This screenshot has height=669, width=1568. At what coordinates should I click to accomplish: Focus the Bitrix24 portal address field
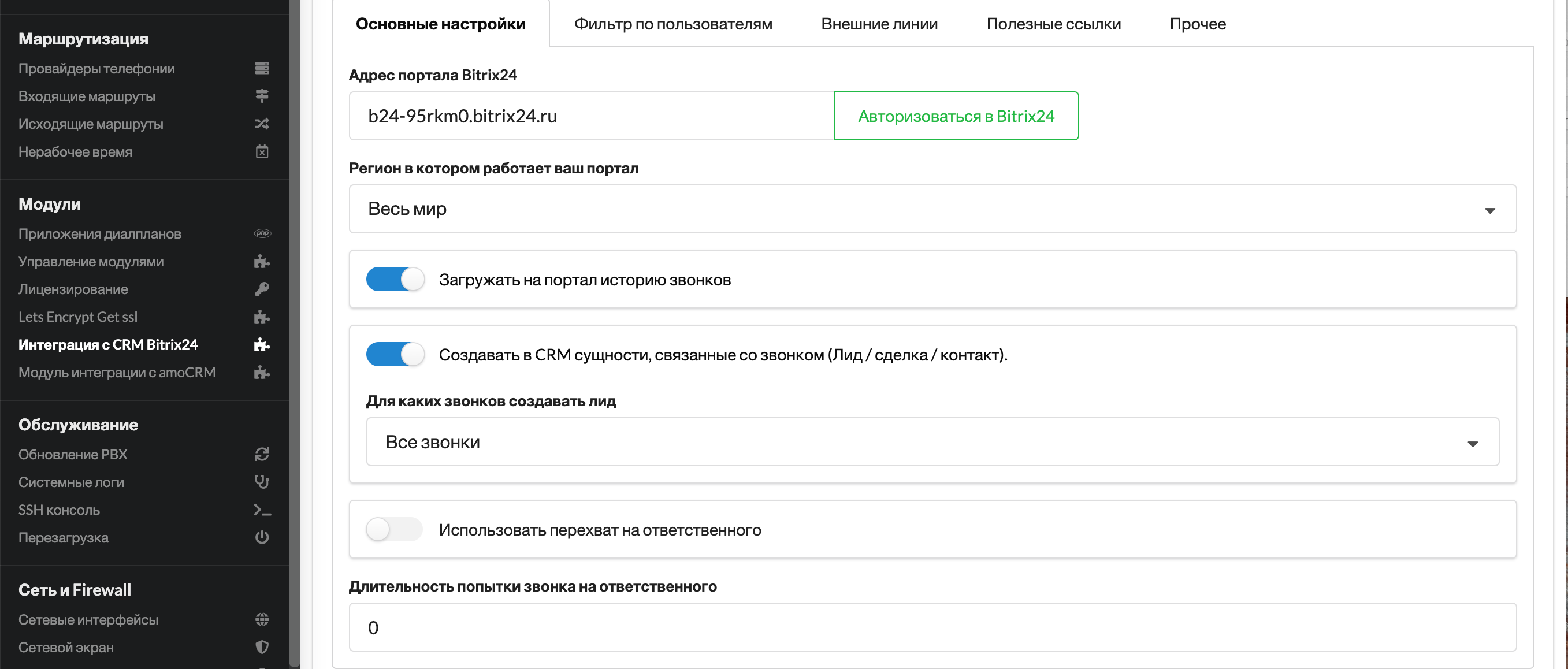tap(592, 116)
